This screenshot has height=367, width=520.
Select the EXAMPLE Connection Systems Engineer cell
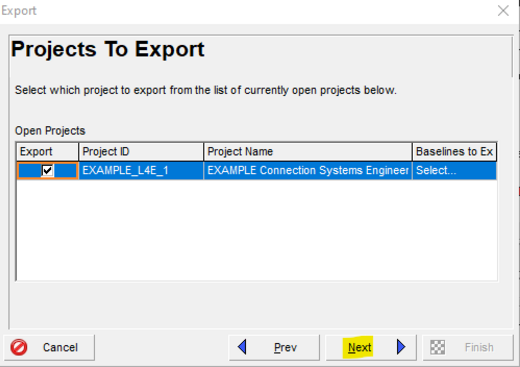coord(308,171)
